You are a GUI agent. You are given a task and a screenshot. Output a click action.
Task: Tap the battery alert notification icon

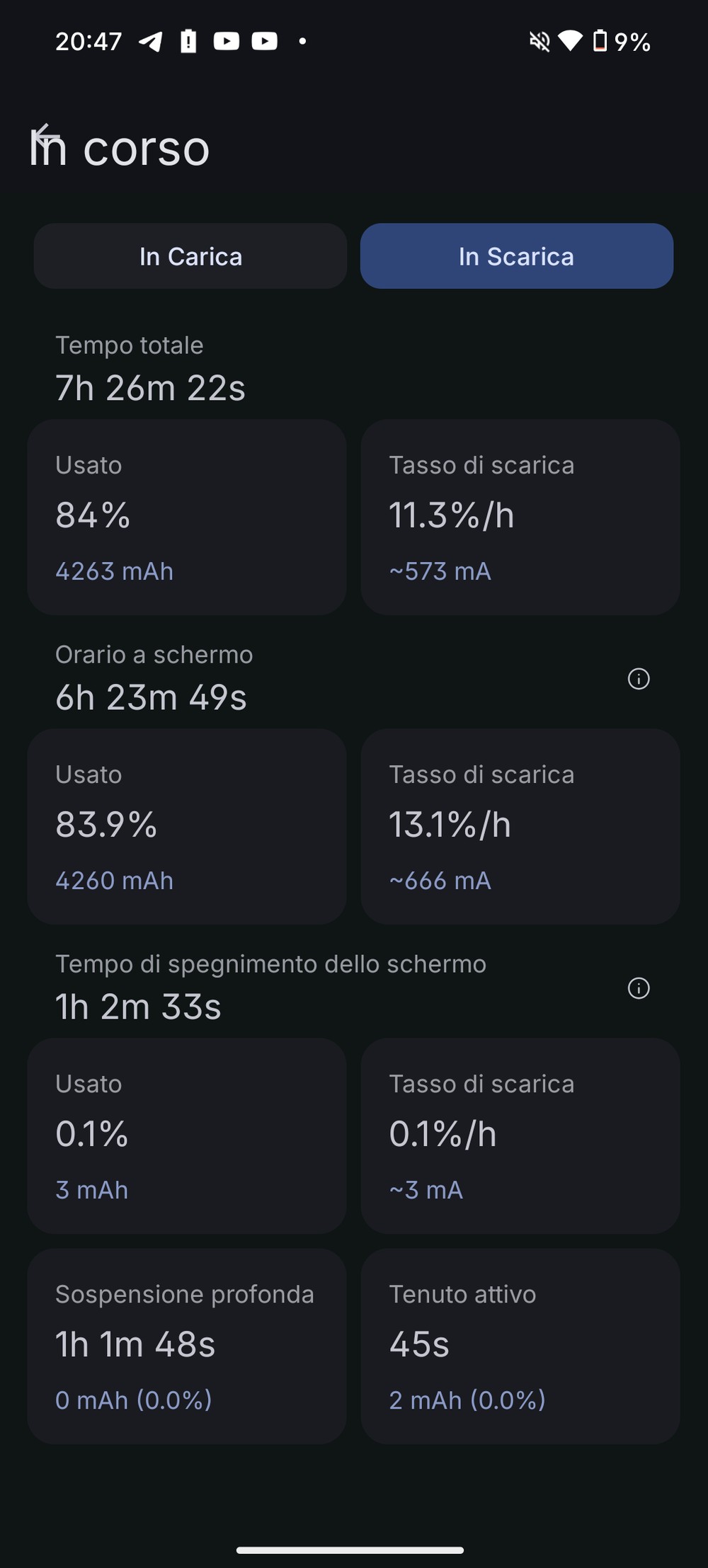point(188,42)
